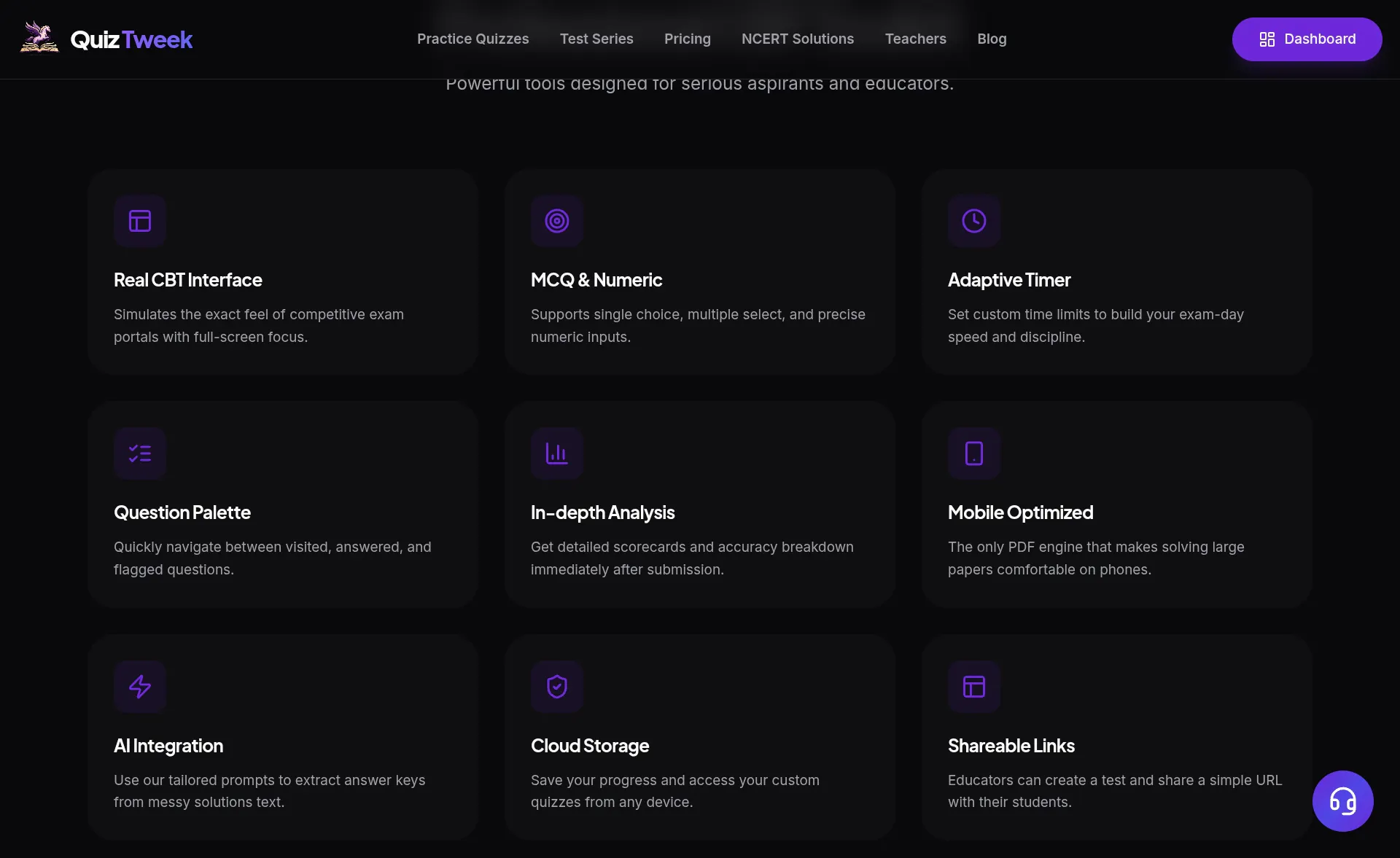Open the Blog link

click(x=992, y=39)
